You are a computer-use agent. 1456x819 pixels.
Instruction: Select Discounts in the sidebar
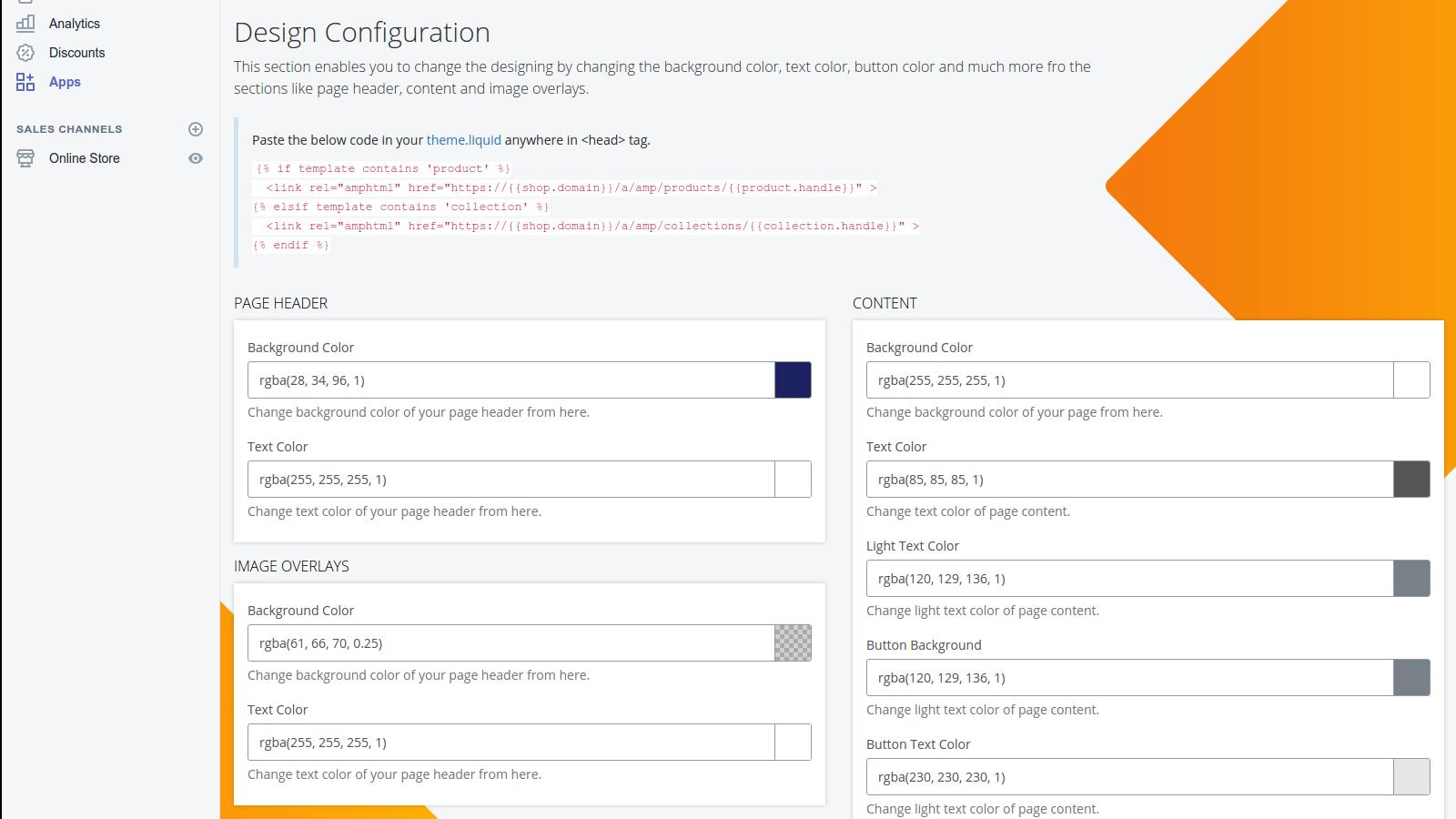tap(76, 52)
